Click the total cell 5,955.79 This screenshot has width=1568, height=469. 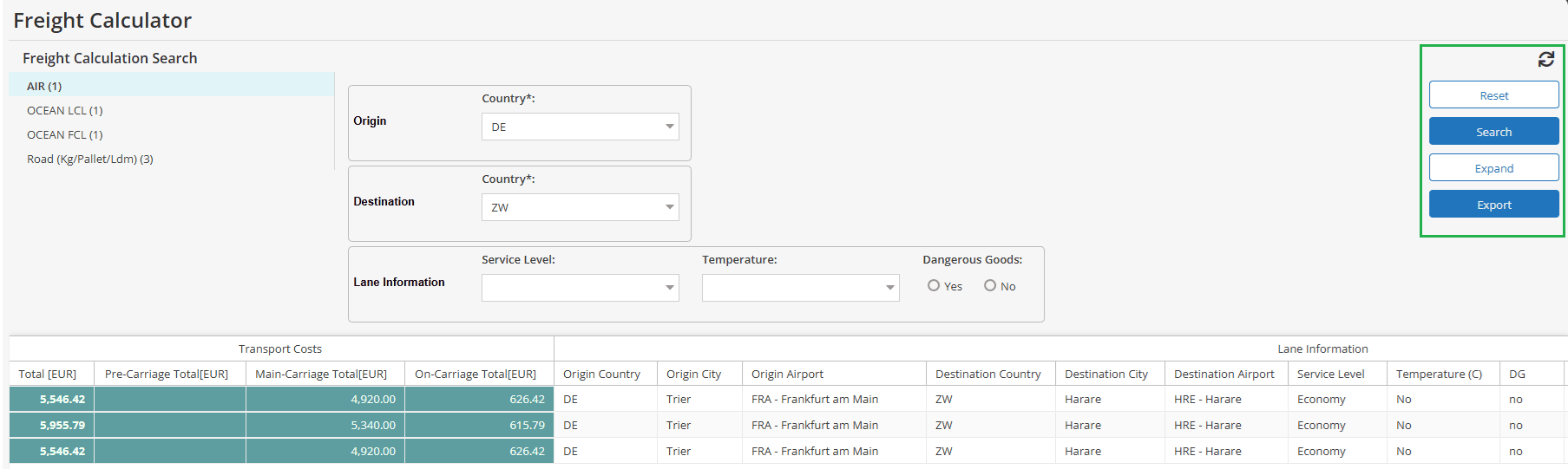52,425
